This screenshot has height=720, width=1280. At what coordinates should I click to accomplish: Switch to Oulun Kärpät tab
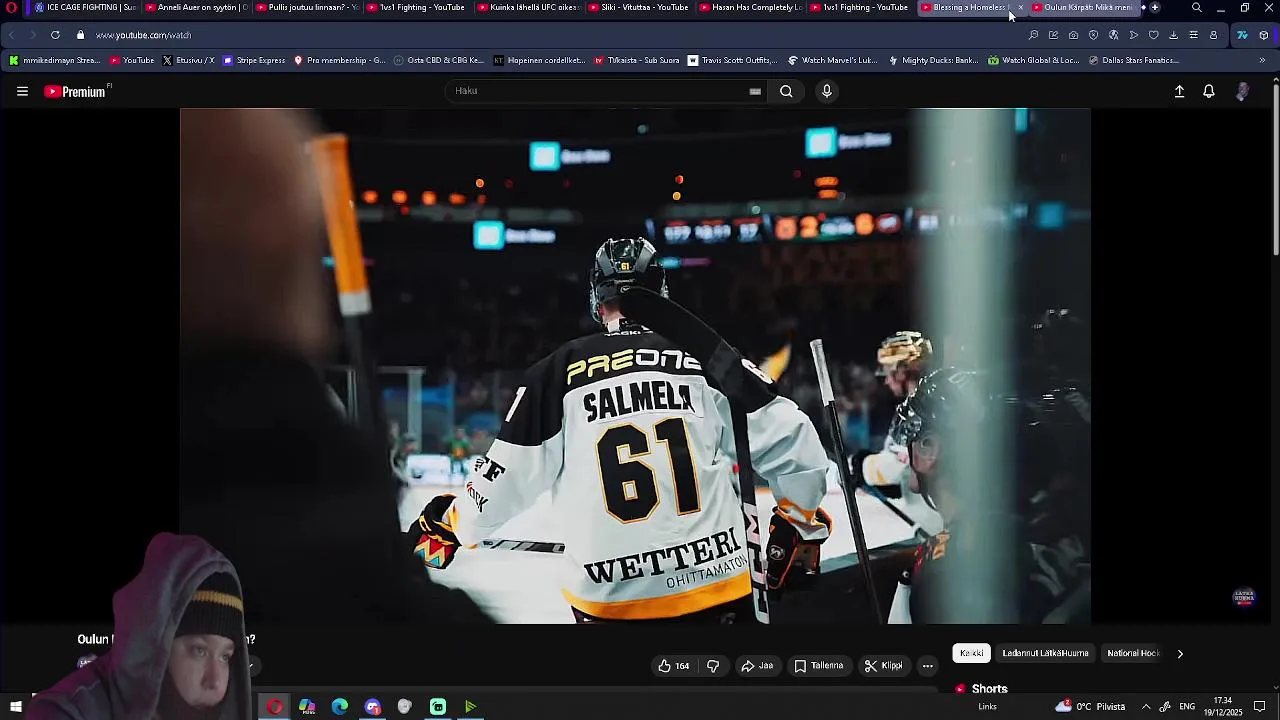(1085, 7)
